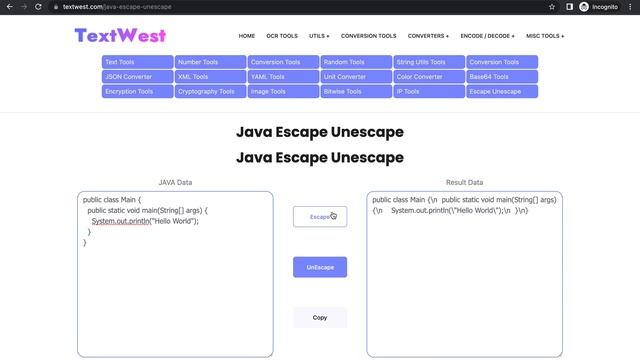
Task: Click the site lock icon
Action: [x=56, y=7]
